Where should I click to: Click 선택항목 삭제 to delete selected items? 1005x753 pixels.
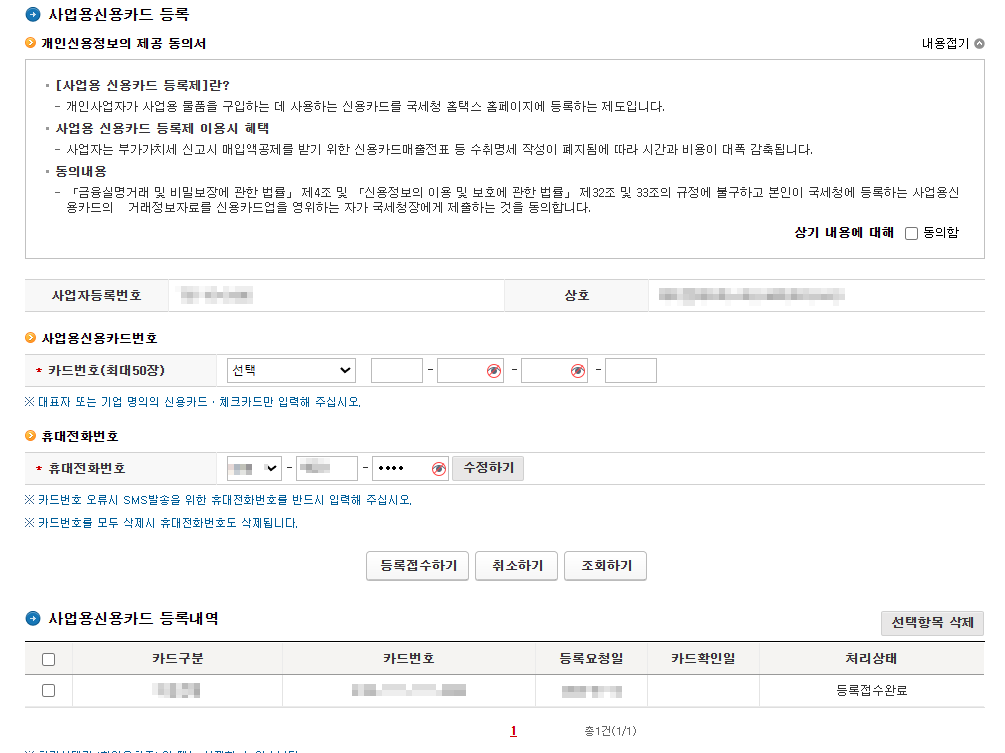931,622
